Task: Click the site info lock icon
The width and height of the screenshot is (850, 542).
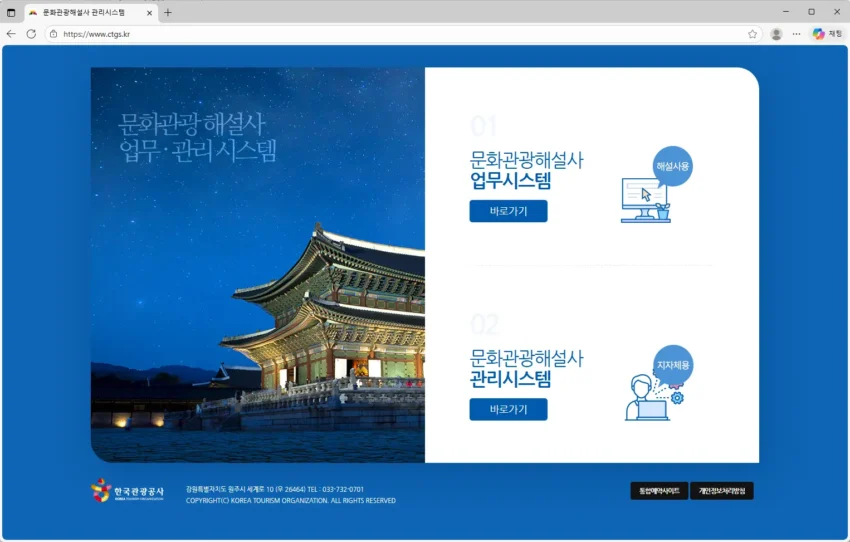Action: [x=53, y=34]
